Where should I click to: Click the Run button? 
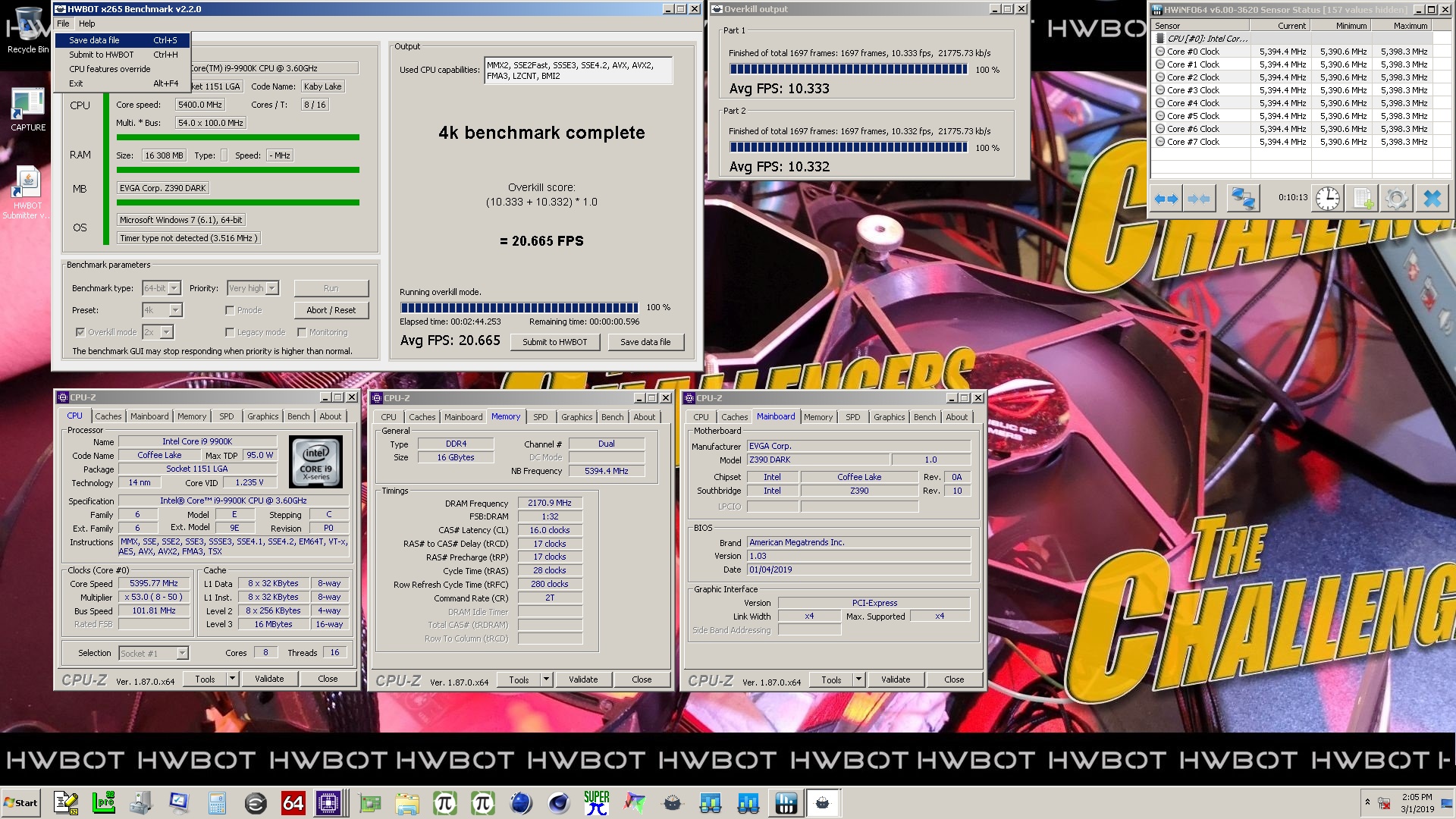331,288
